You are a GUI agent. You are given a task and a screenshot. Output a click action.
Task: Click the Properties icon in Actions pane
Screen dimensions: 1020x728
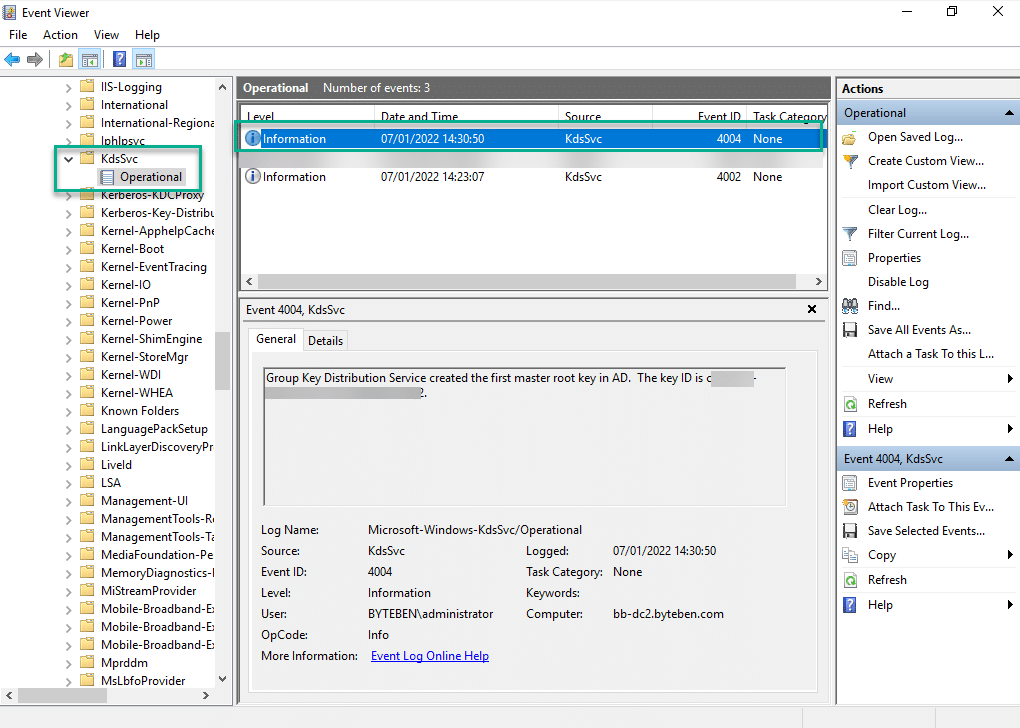[850, 258]
